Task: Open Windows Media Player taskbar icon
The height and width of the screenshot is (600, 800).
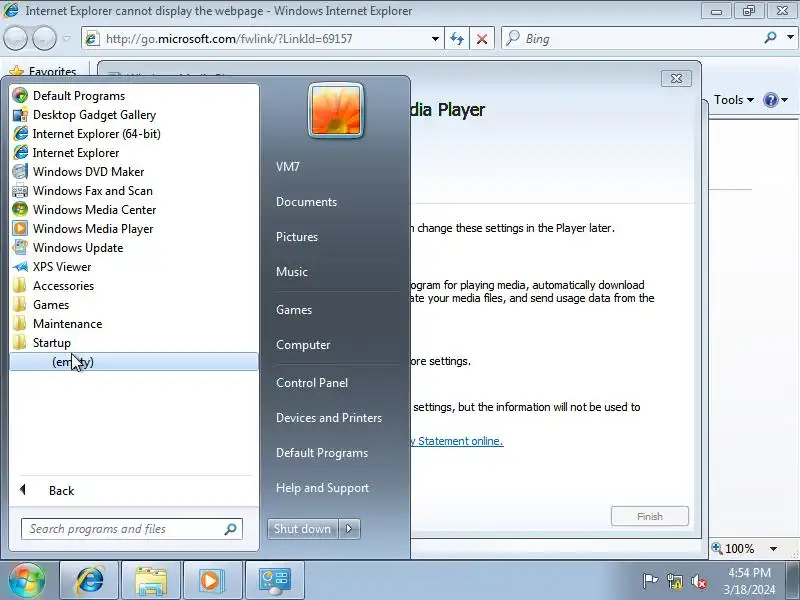Action: coord(213,580)
